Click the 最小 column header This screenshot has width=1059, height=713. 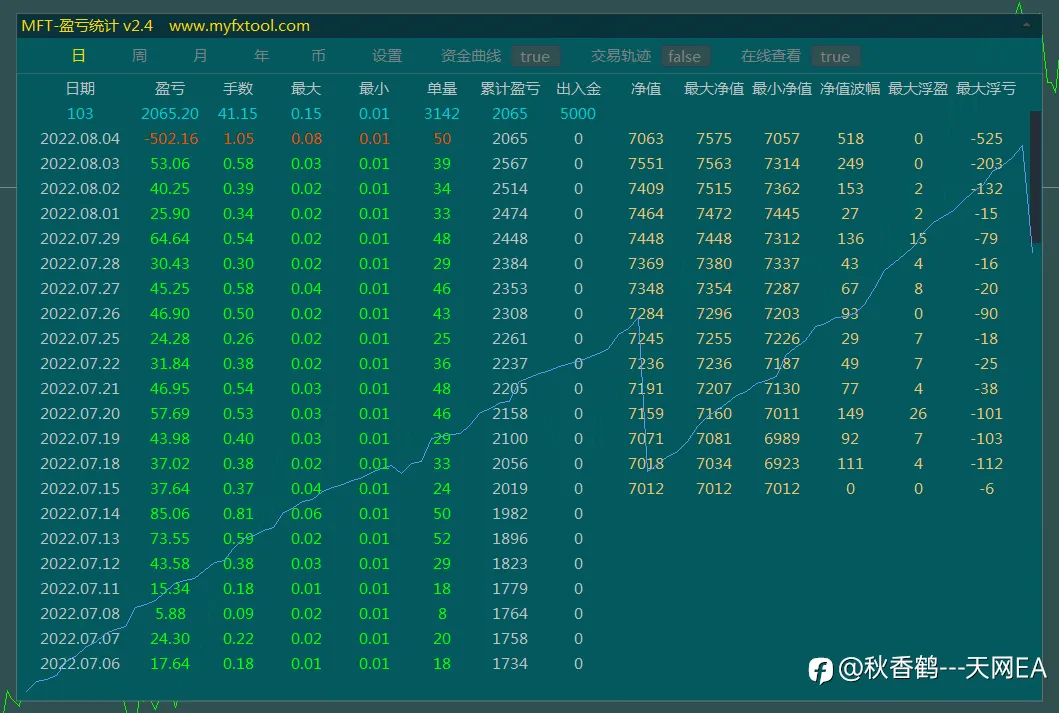coord(374,88)
